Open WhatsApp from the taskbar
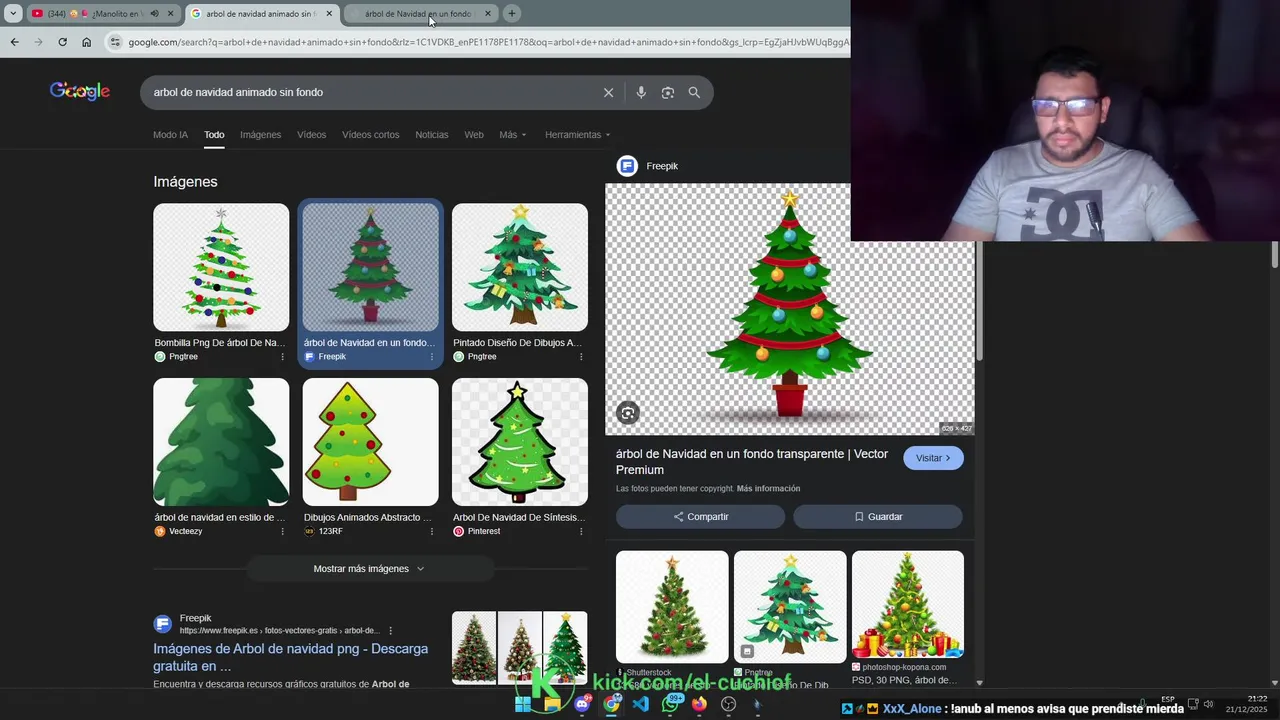1280x720 pixels. [670, 704]
